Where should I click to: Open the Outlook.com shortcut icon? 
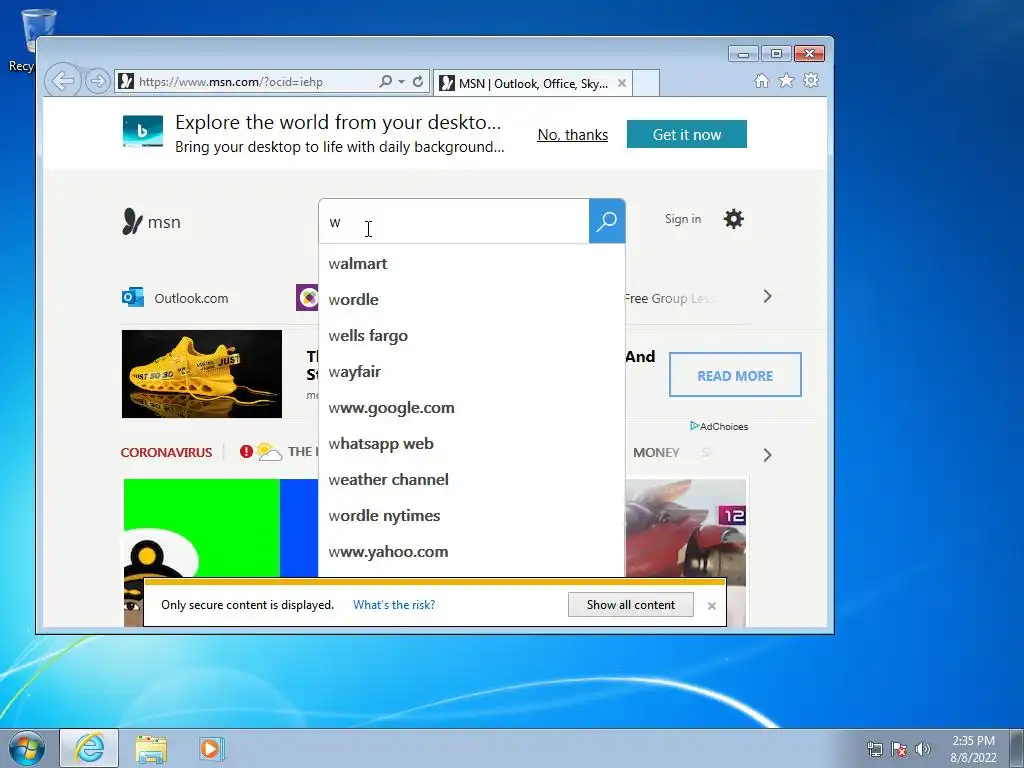tap(133, 297)
